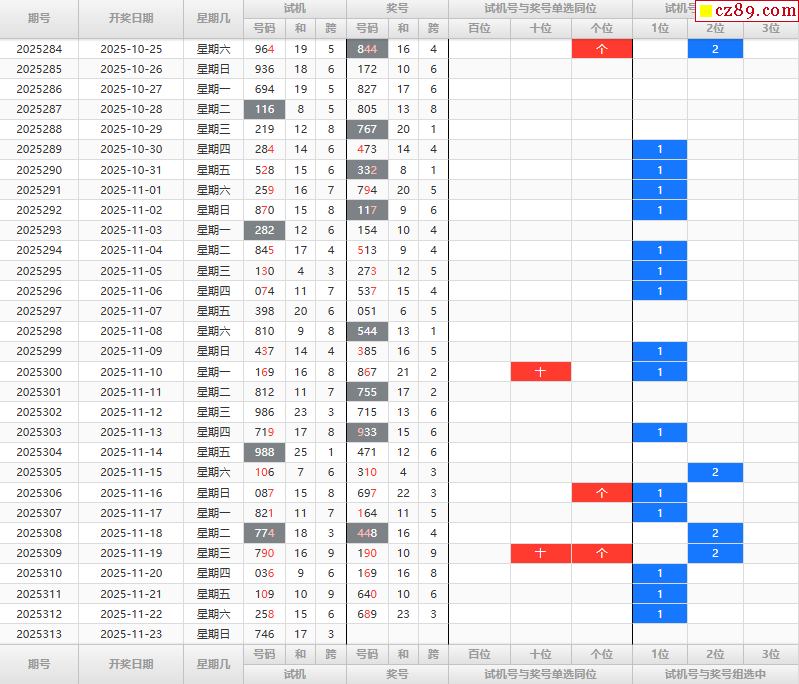The width and height of the screenshot is (799, 684).
Task: Click red 十 marker in row 2025309
Action: click(540, 553)
